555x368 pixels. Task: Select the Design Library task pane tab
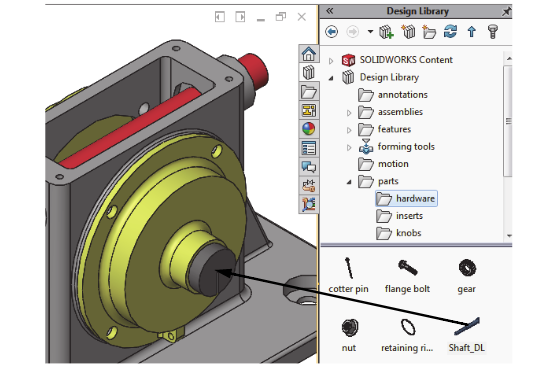309,73
